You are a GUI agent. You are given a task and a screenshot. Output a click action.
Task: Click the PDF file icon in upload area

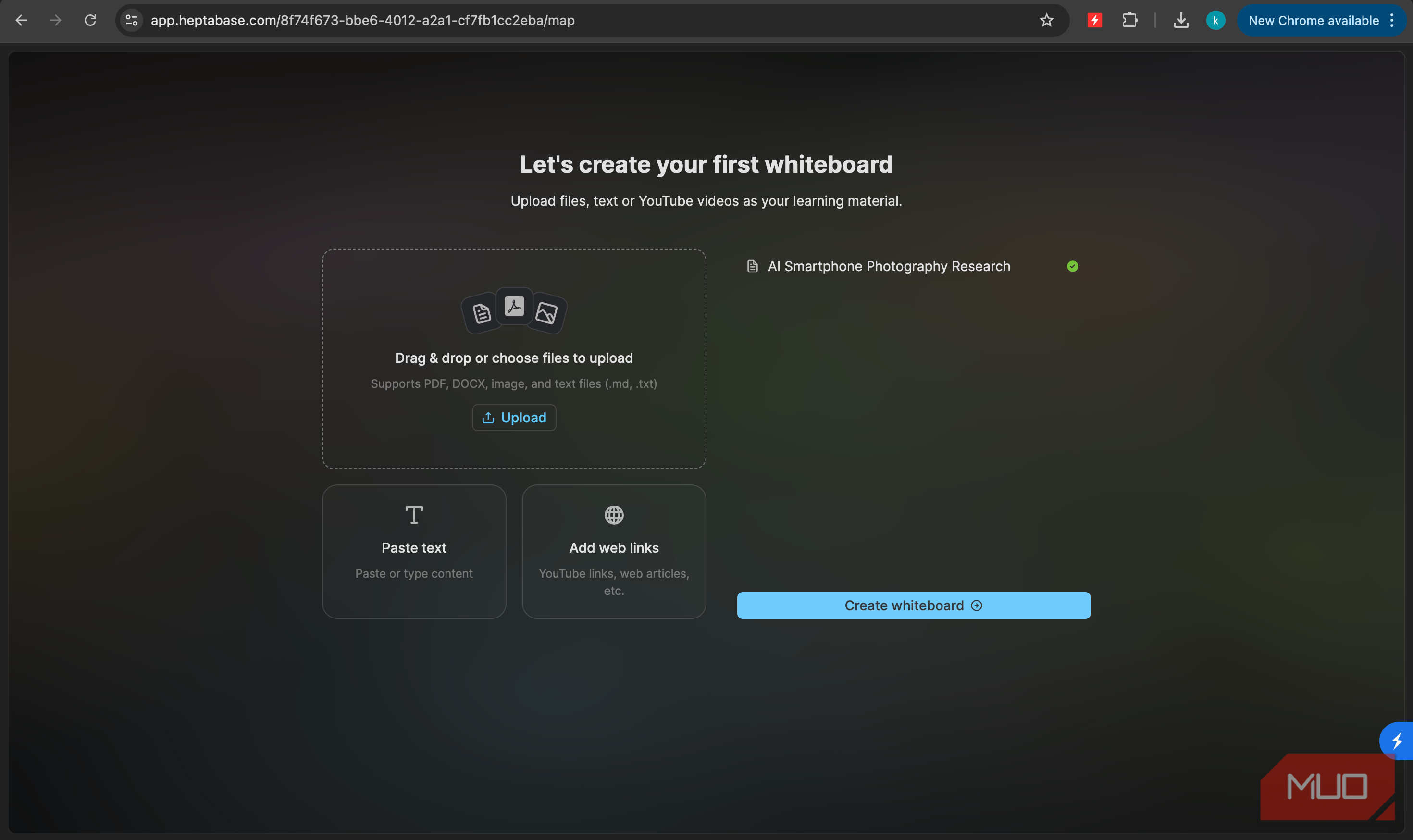(514, 306)
